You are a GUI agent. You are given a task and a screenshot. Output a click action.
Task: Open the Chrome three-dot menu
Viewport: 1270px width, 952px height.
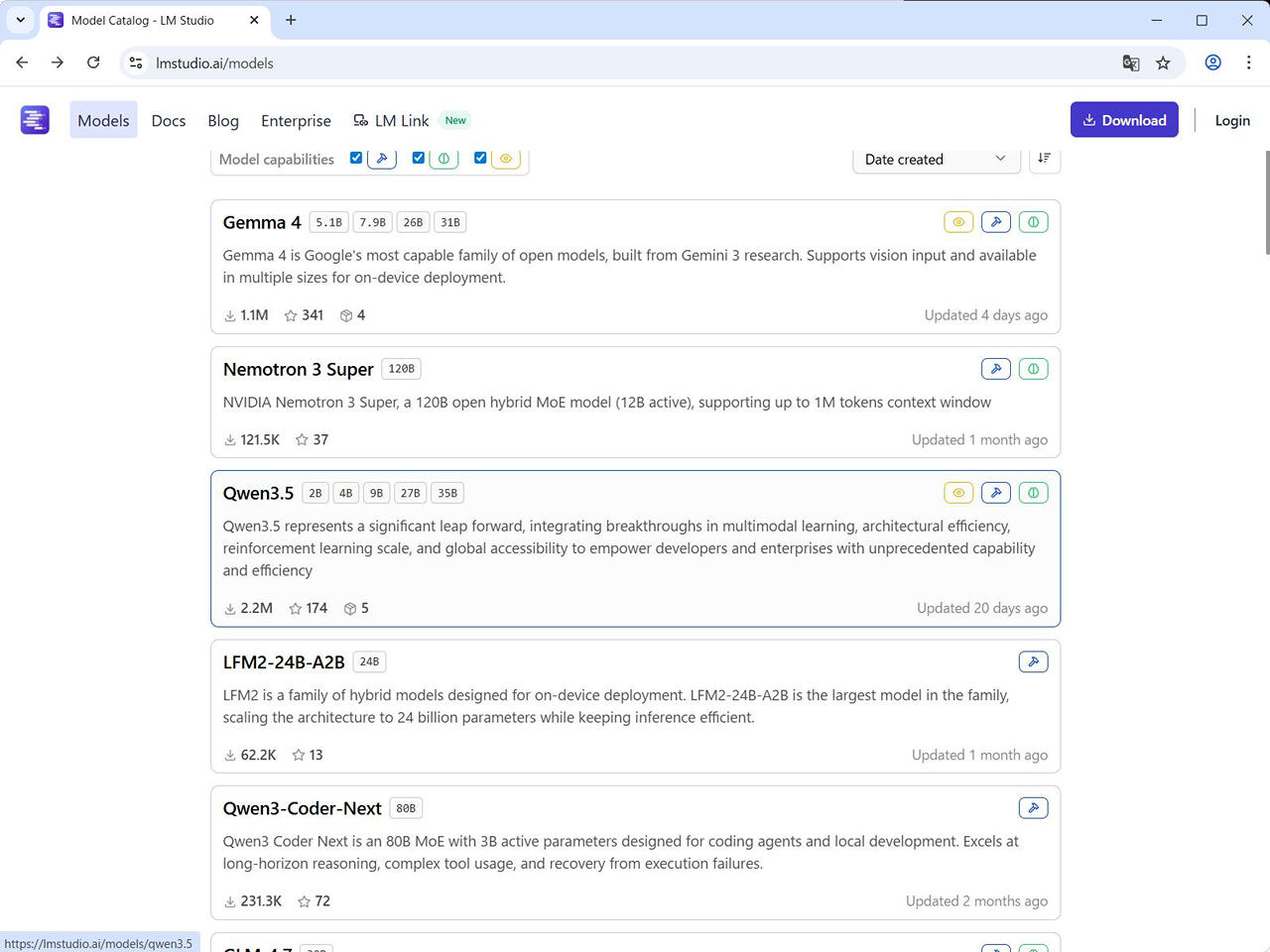point(1248,62)
